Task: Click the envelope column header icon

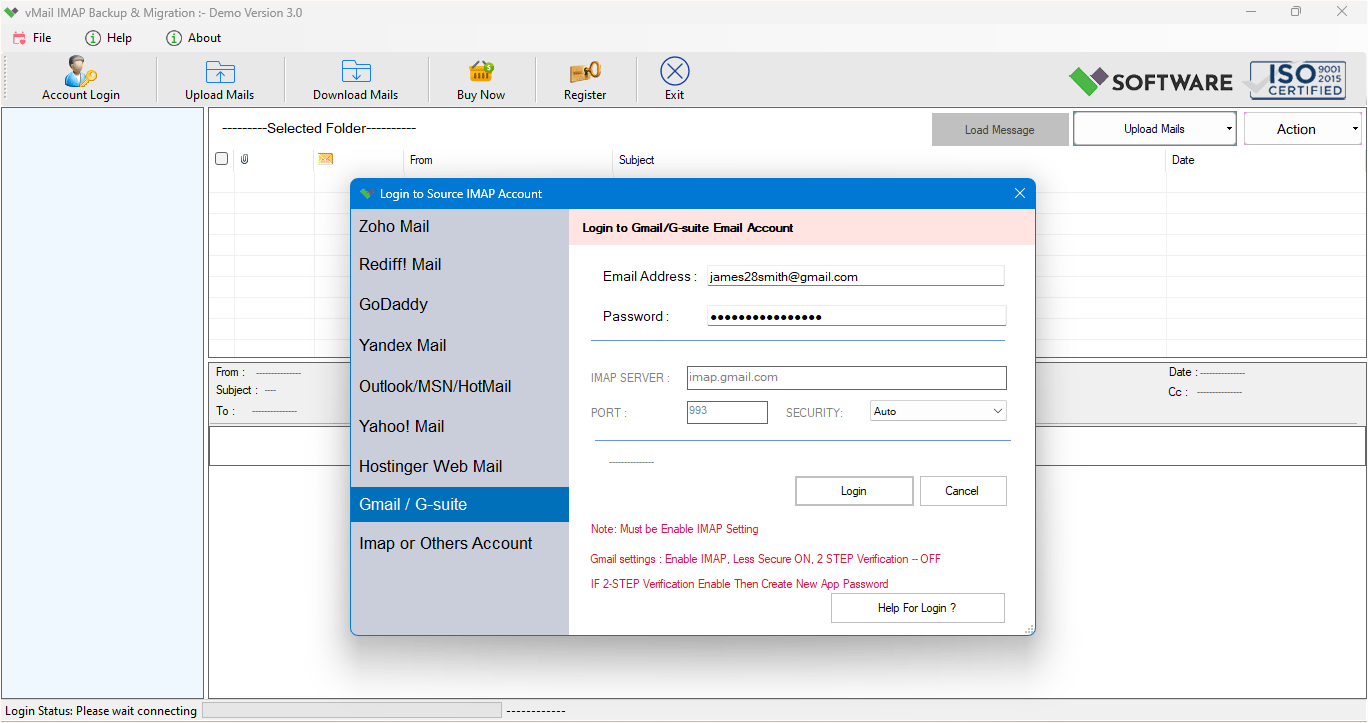Action: (325, 159)
